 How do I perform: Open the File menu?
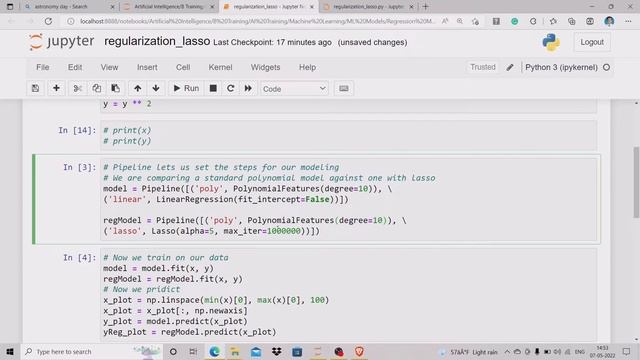pos(42,67)
